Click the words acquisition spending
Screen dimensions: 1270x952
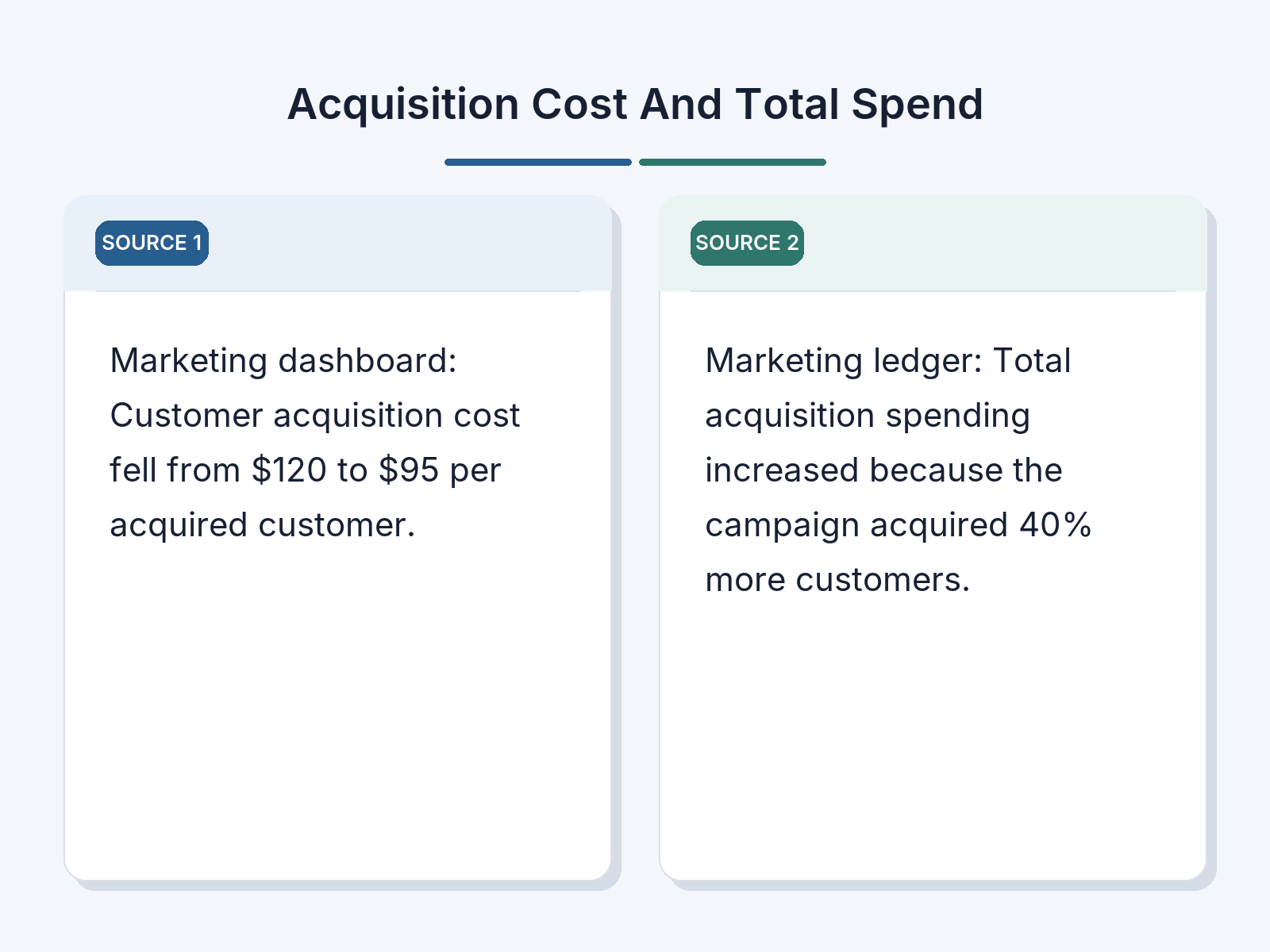tap(868, 416)
